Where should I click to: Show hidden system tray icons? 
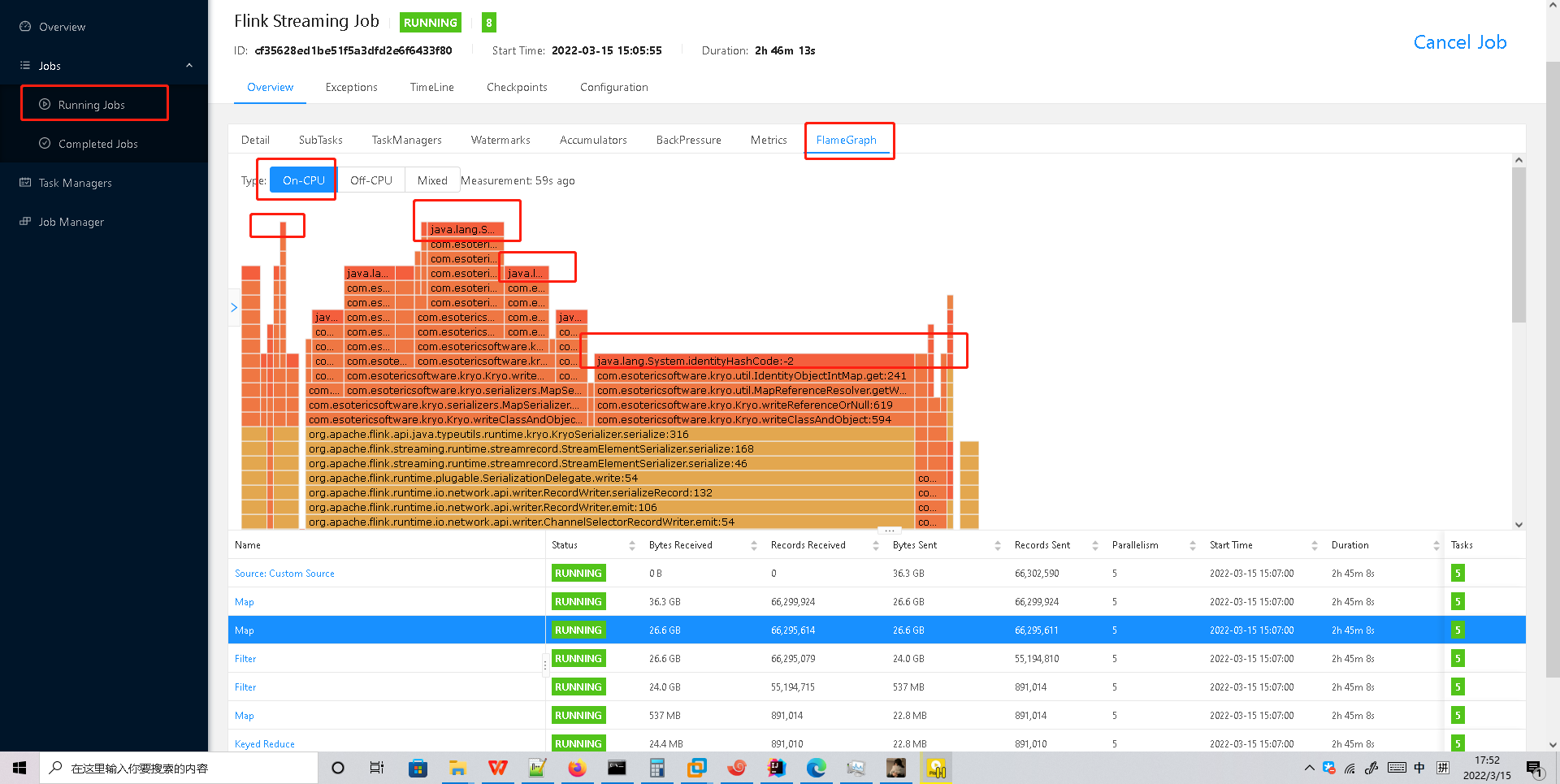point(1309,768)
